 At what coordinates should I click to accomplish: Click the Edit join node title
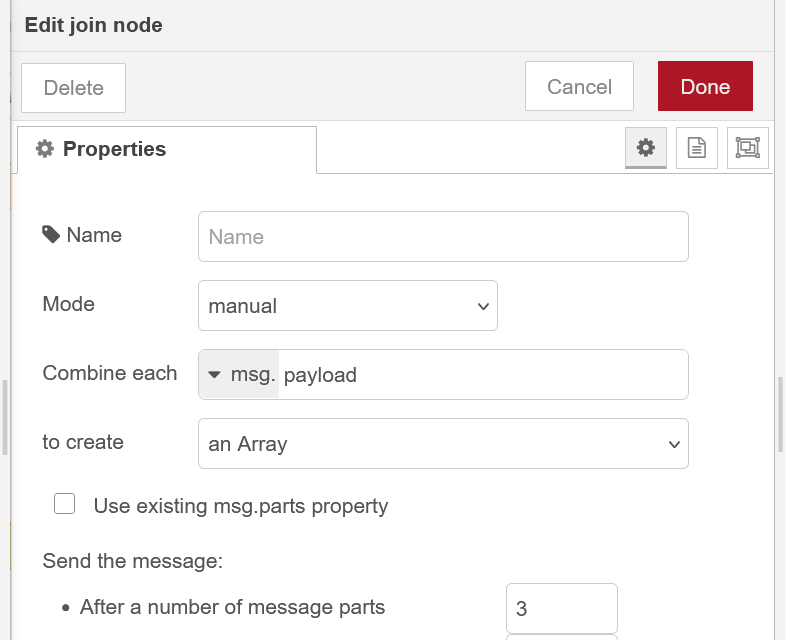pos(93,25)
